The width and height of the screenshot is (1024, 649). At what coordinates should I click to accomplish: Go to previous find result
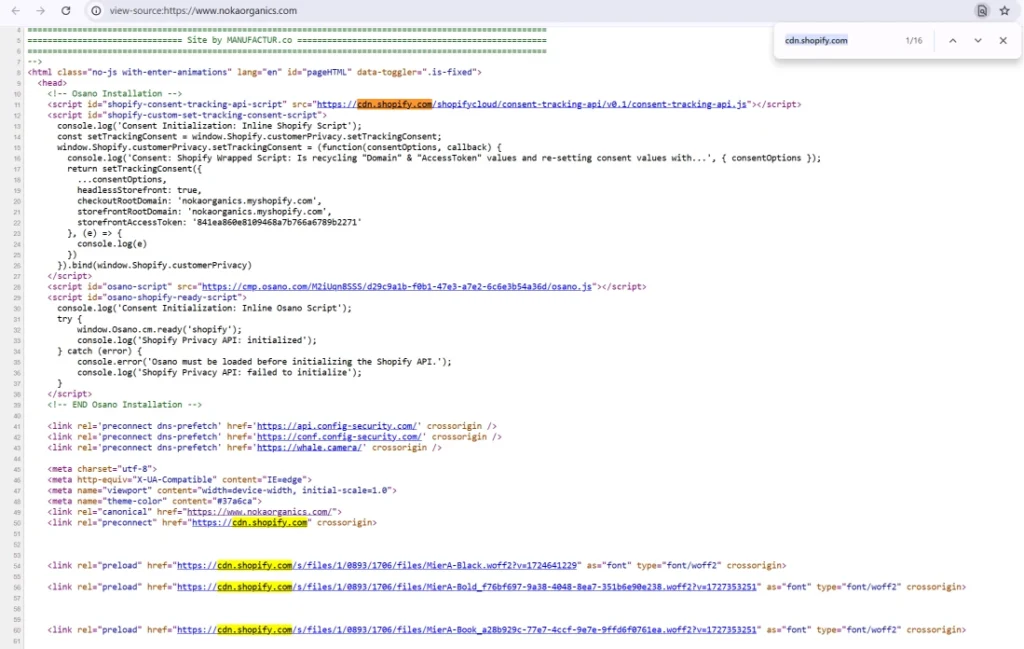pos(952,41)
